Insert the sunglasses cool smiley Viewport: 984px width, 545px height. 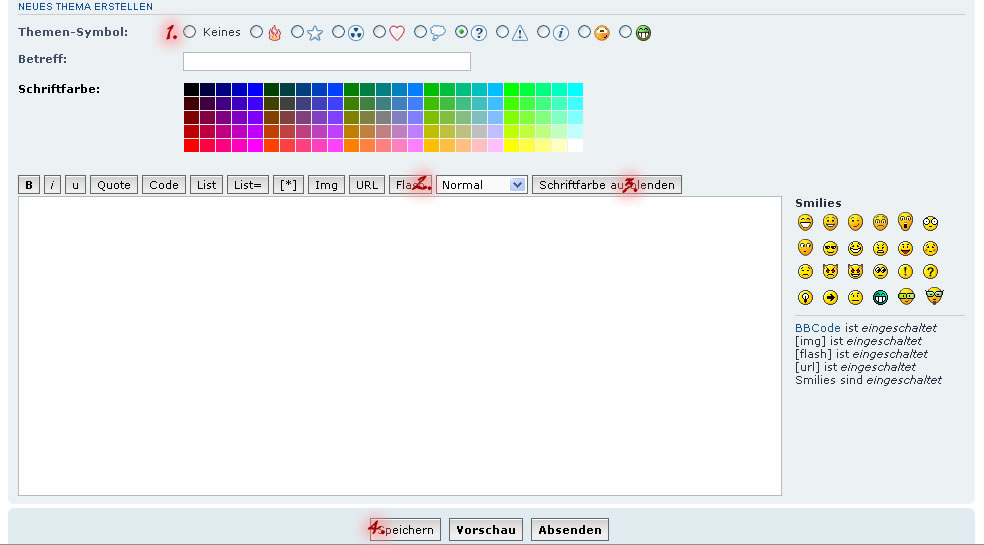pos(830,248)
